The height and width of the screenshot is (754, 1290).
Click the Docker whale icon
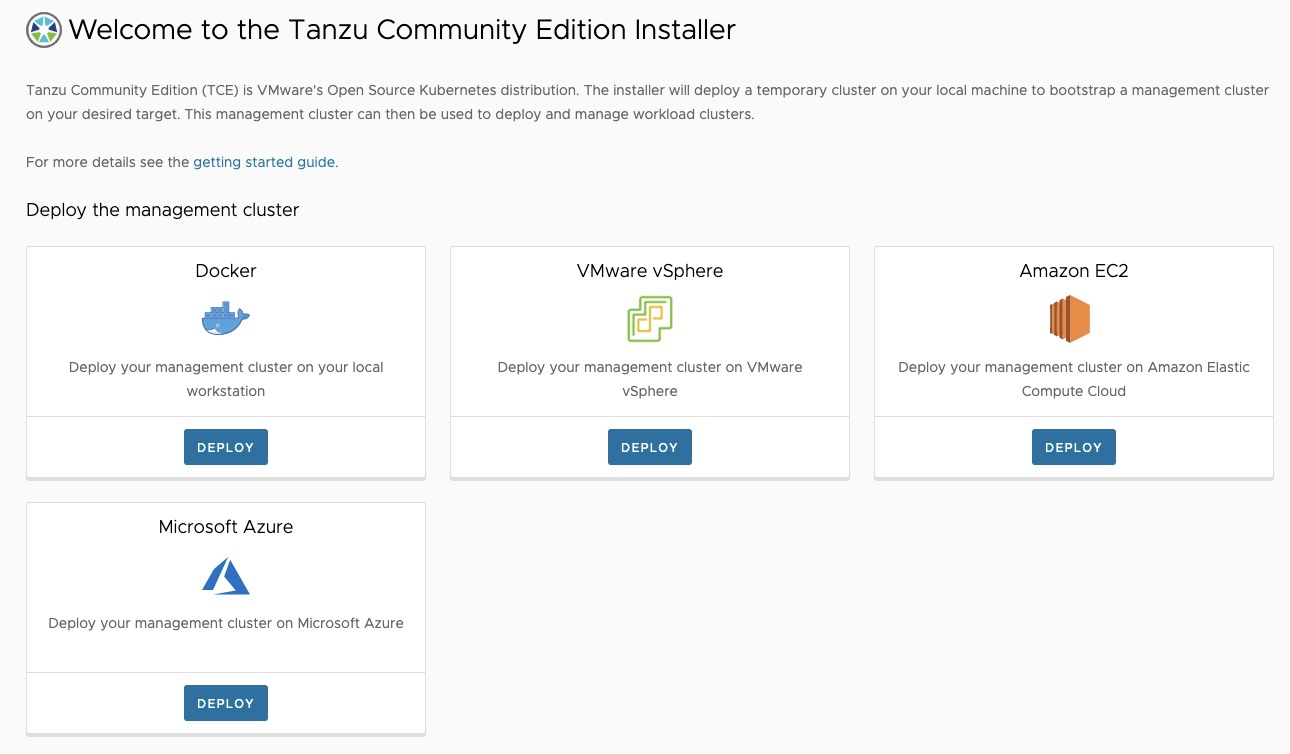tap(225, 318)
